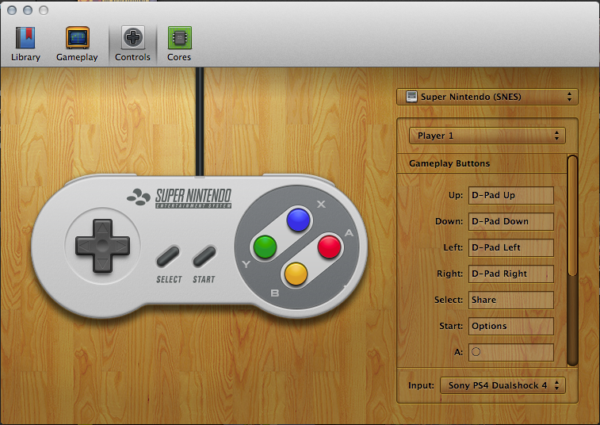This screenshot has width=600, height=425.
Task: Click the D-pad on the SNES controller
Action: (x=102, y=246)
